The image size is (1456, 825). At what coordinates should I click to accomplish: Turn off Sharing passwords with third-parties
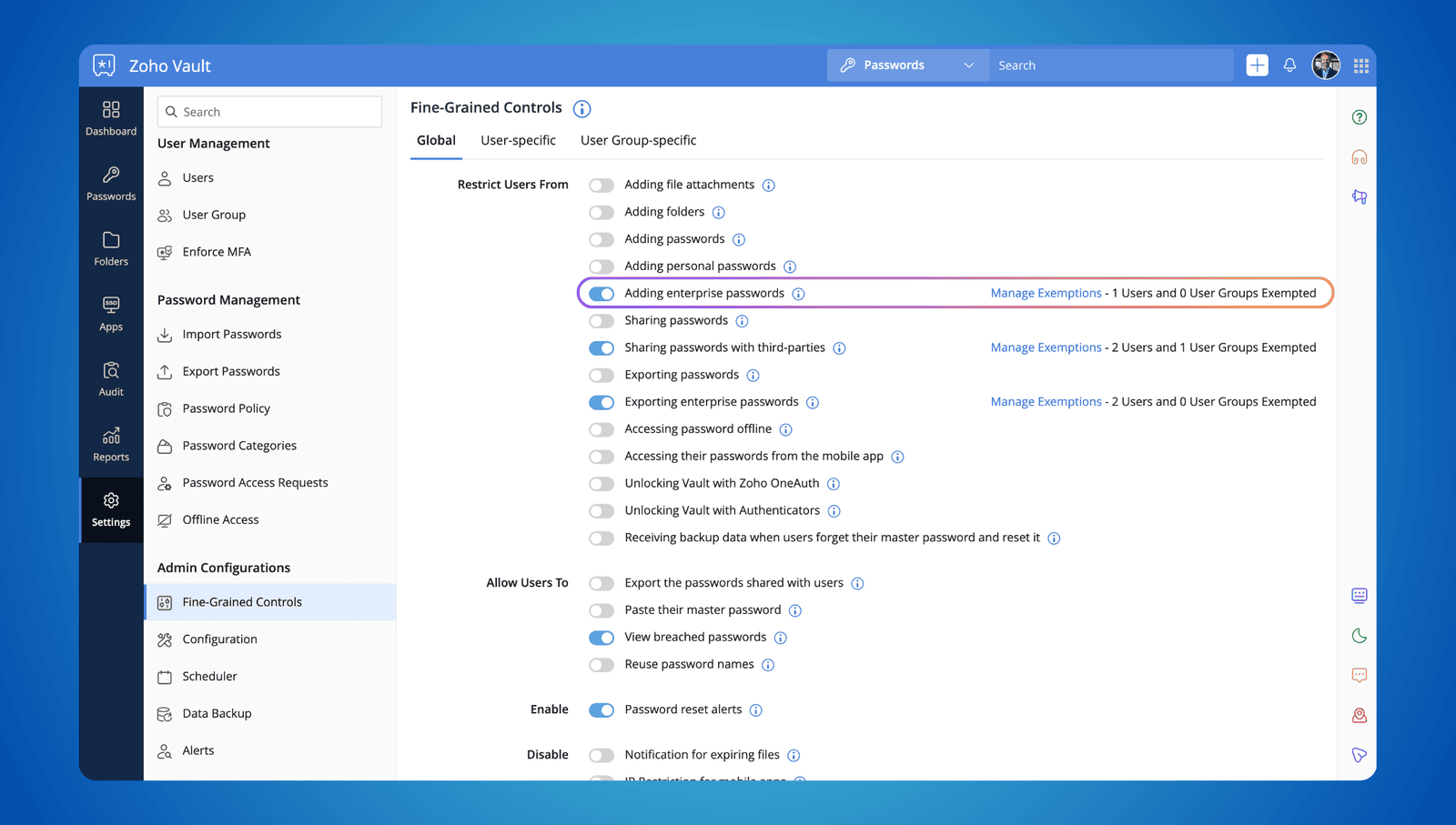(602, 348)
